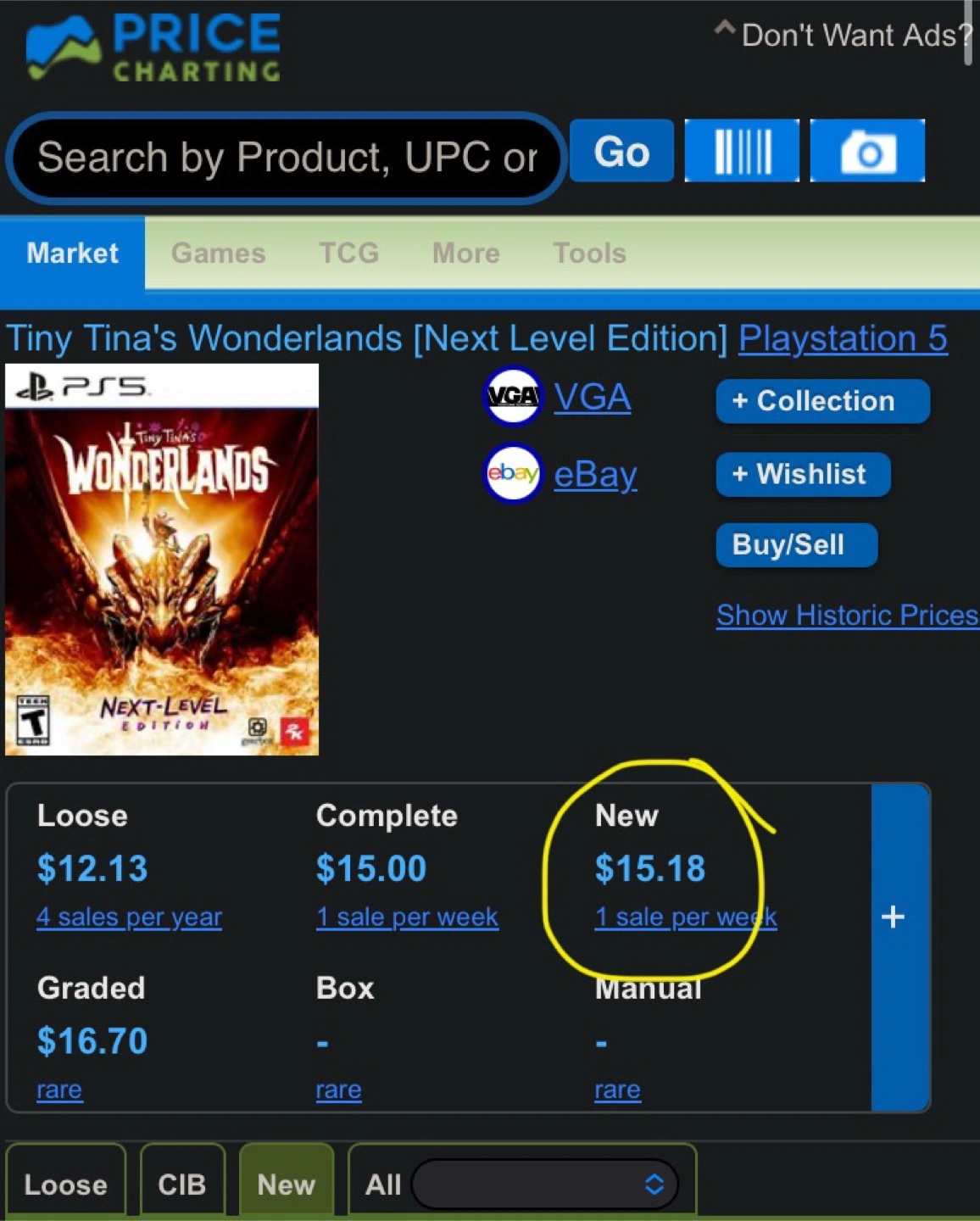The image size is (980, 1221).
Task: Open the barcode scanner button
Action: tap(742, 151)
